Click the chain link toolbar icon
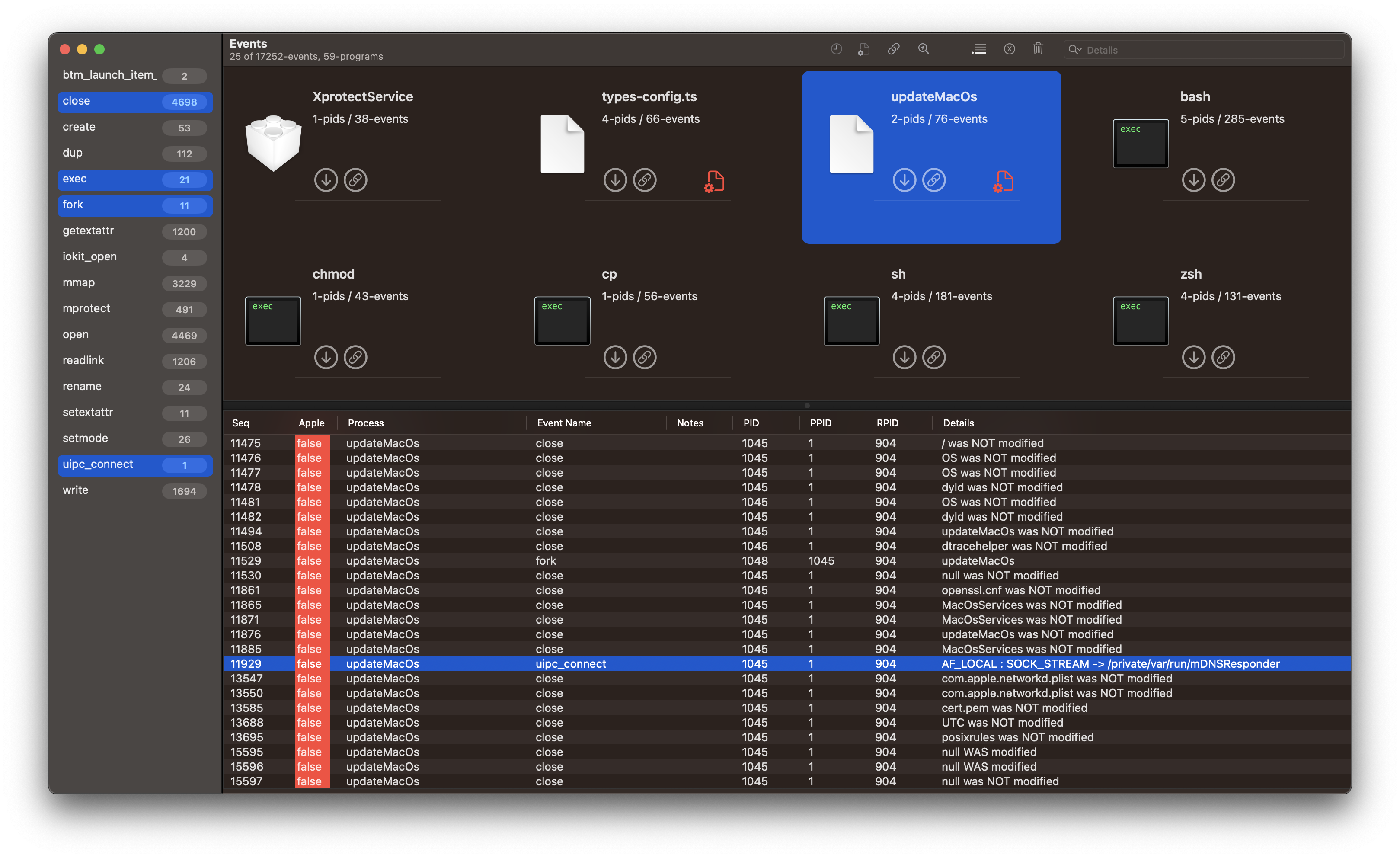 point(894,49)
